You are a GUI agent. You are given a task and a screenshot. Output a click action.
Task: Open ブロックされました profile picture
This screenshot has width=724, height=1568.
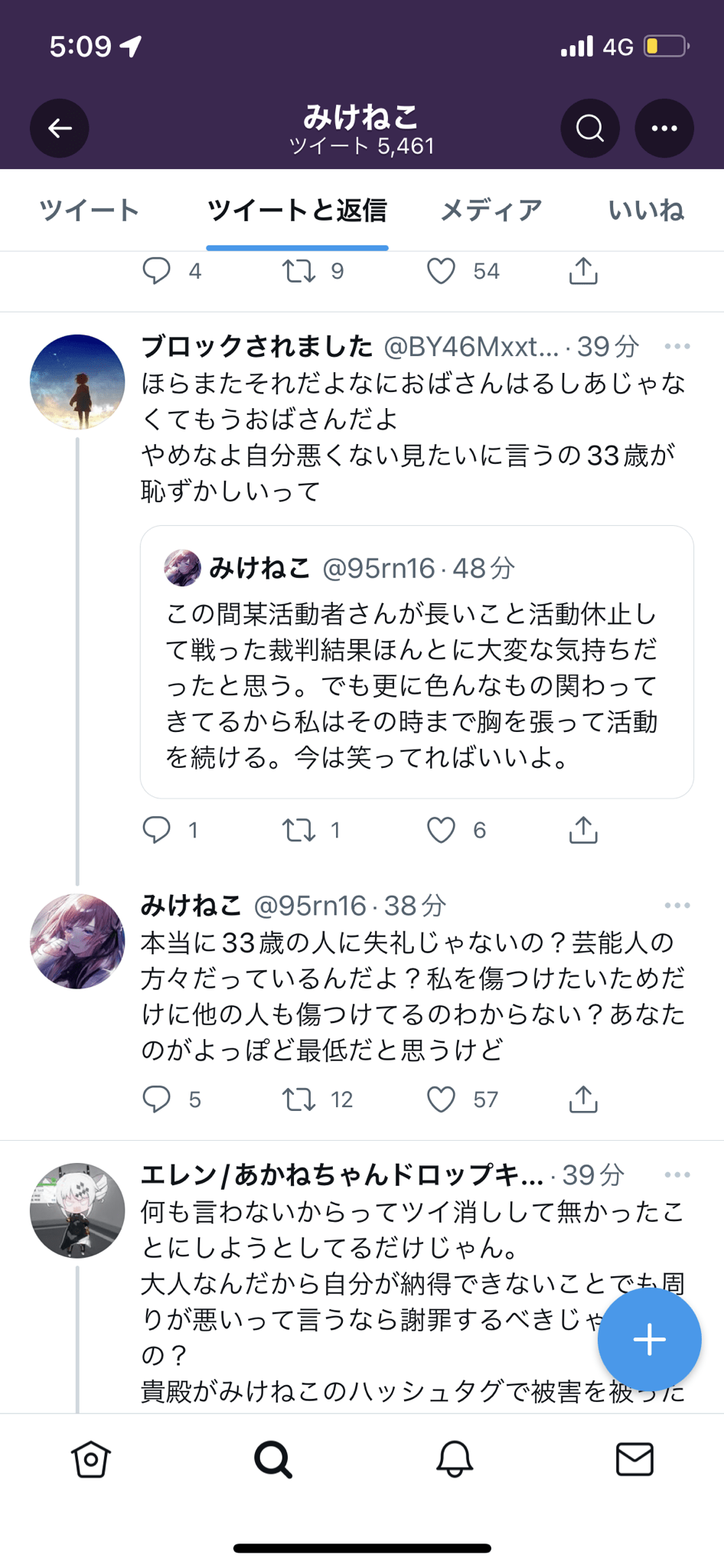(77, 382)
